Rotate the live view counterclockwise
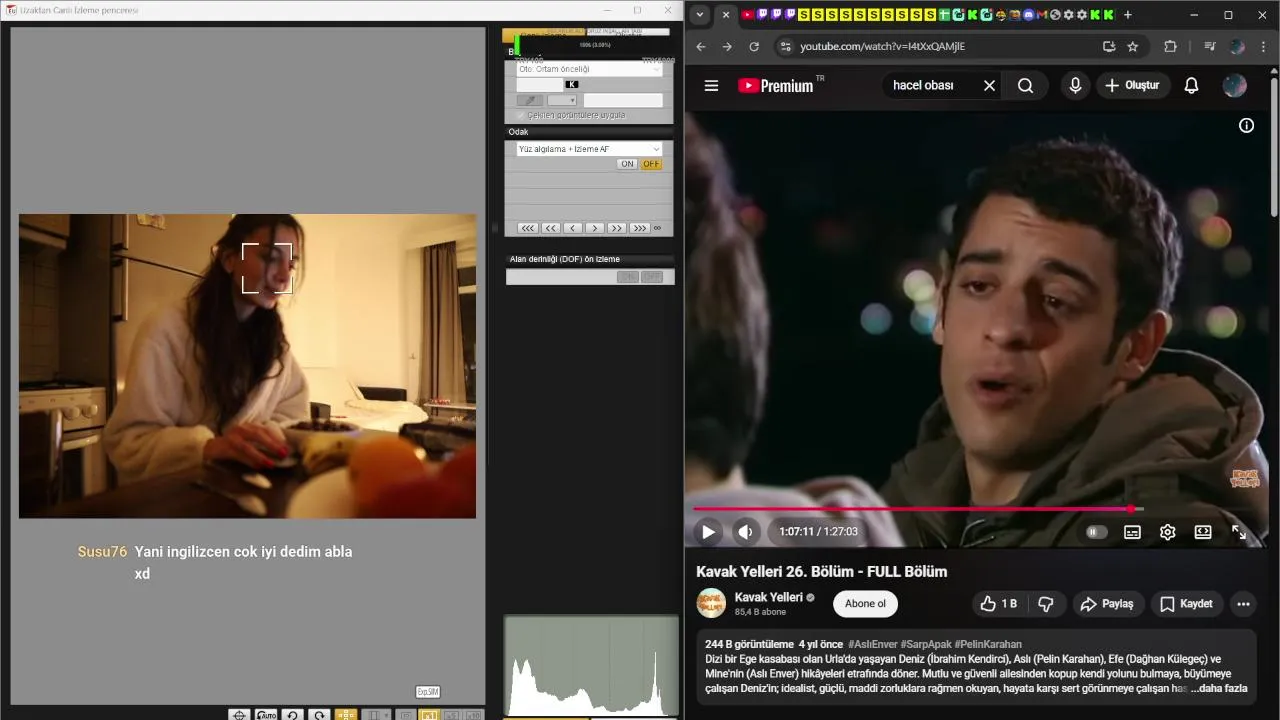This screenshot has width=1280, height=720. pyautogui.click(x=293, y=715)
